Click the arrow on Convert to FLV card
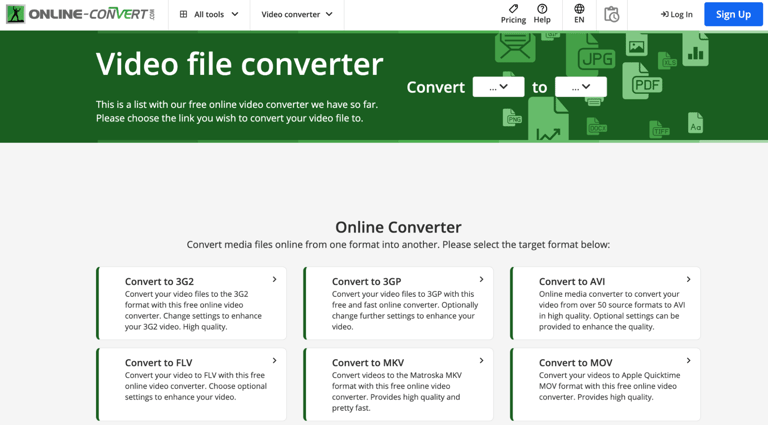The image size is (768, 425). point(275,361)
